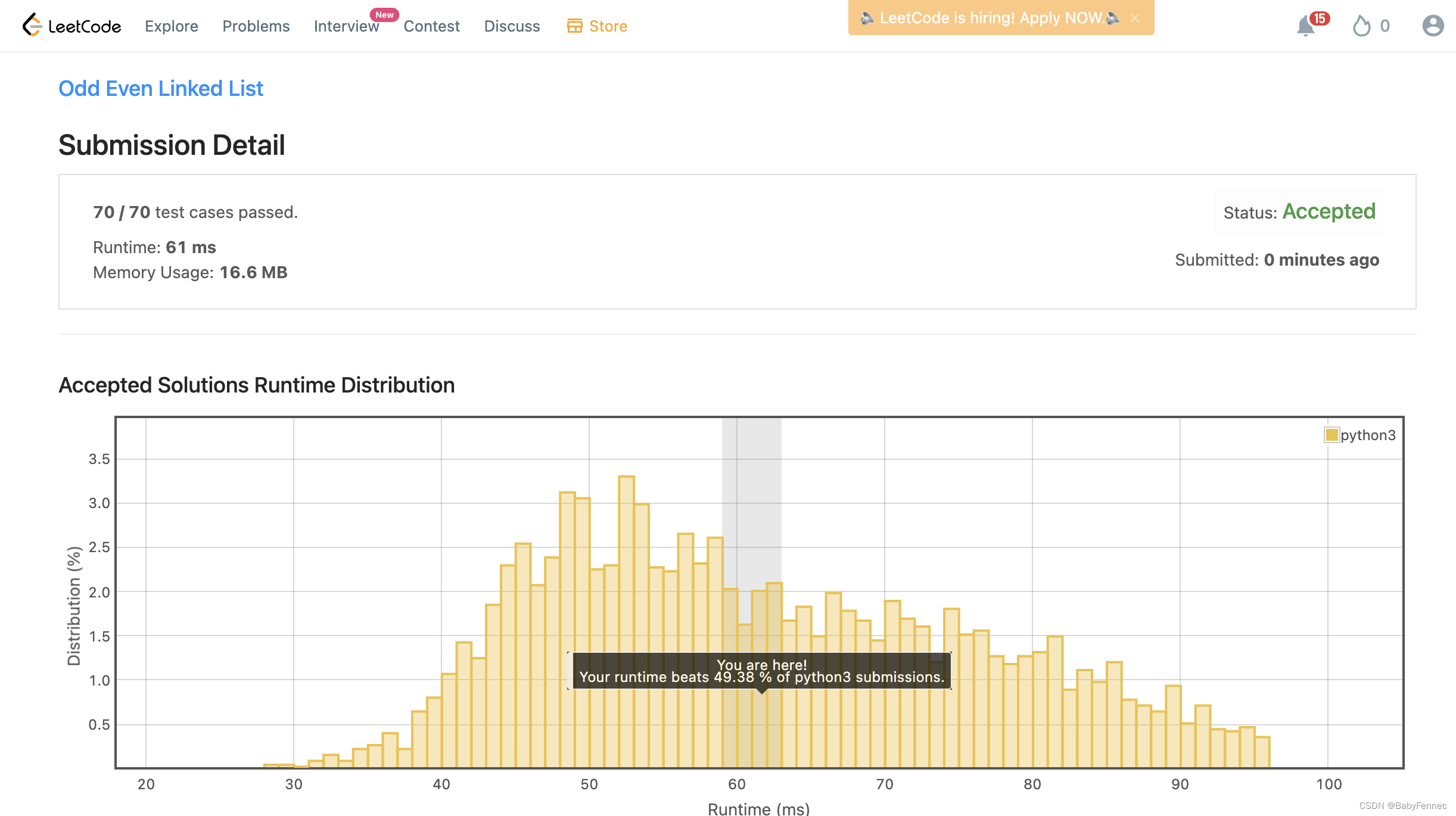Viewport: 1456px width, 816px height.
Task: Open the Odd Even Linked List link
Action: click(161, 88)
